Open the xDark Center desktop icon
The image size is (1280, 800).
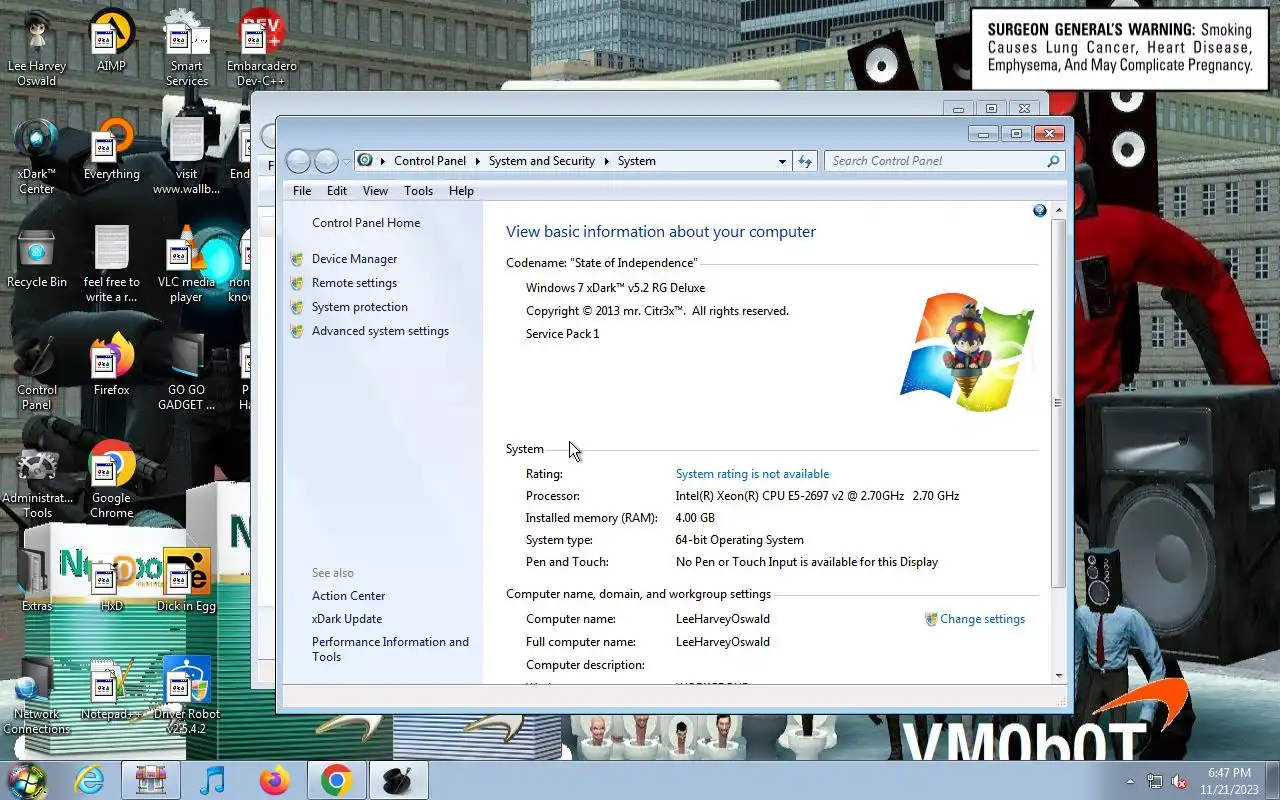tap(37, 157)
